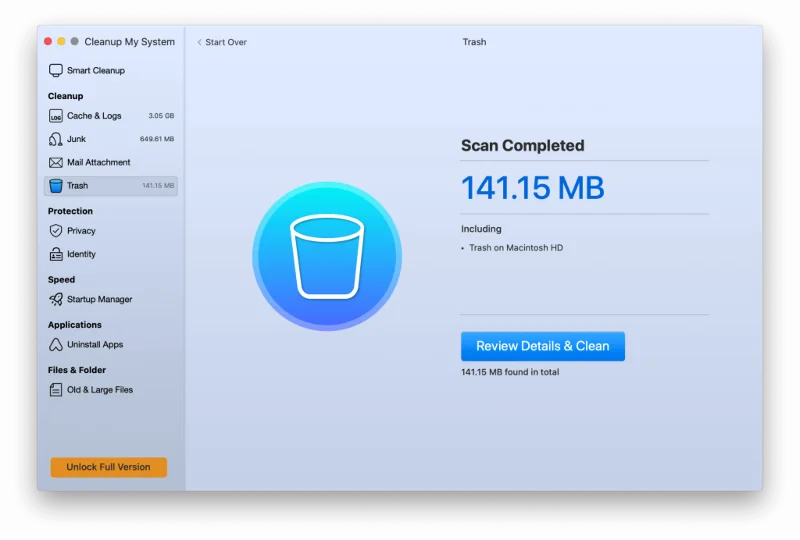Click the Files & Folder section header
The height and width of the screenshot is (540, 800).
click(77, 370)
